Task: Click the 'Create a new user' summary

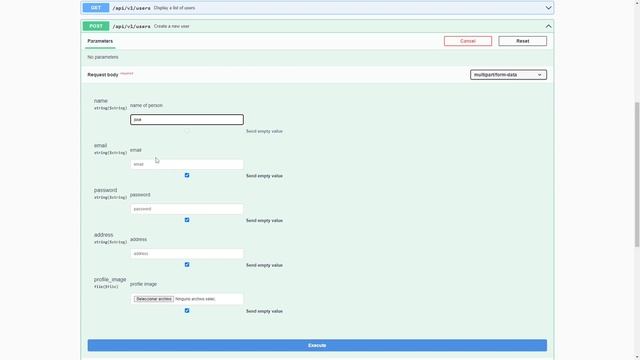Action: (x=171, y=26)
